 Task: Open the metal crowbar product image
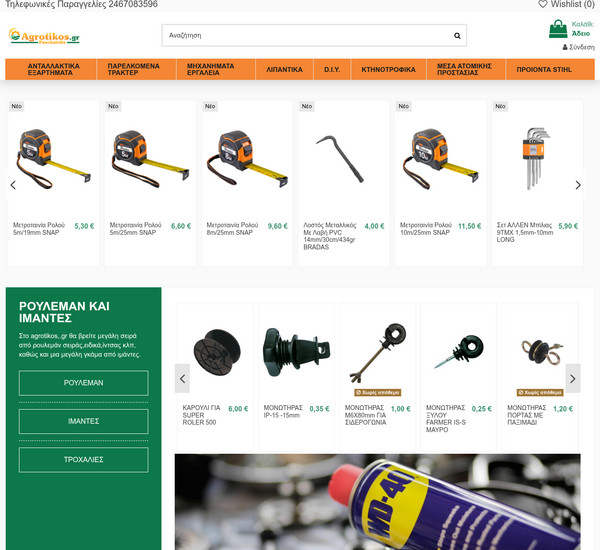pyautogui.click(x=340, y=159)
